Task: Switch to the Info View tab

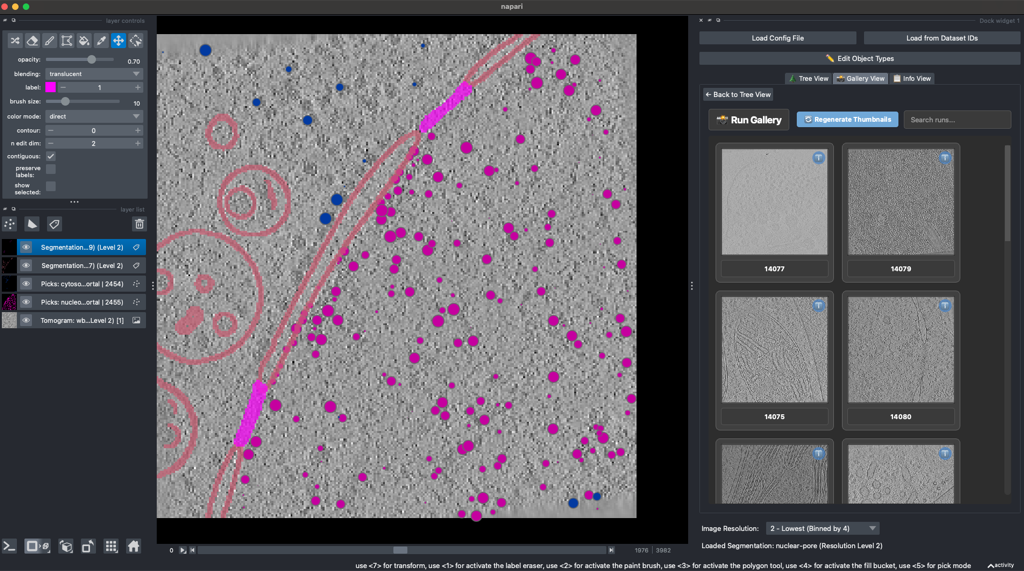Action: click(x=912, y=78)
